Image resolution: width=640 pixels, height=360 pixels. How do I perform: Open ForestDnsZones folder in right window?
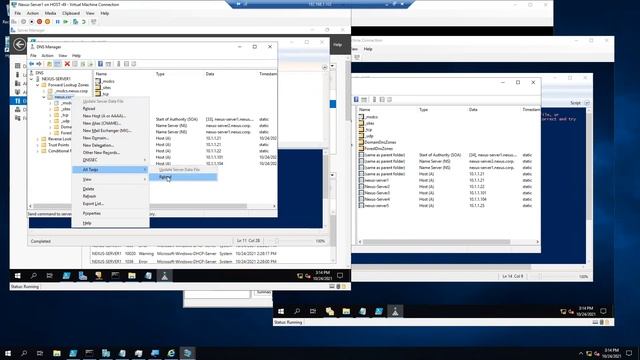pyautogui.click(x=378, y=149)
